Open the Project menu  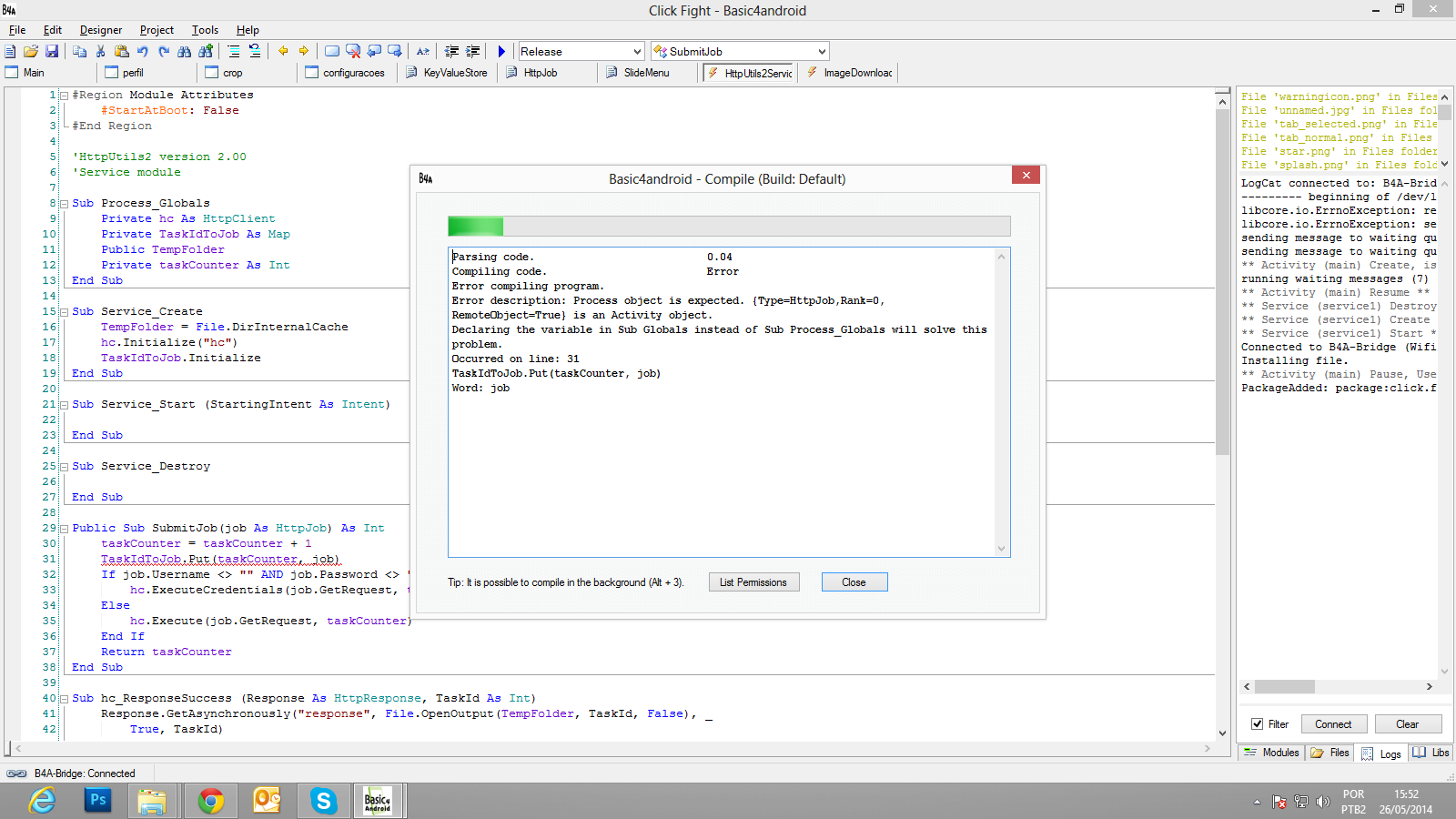pyautogui.click(x=157, y=30)
